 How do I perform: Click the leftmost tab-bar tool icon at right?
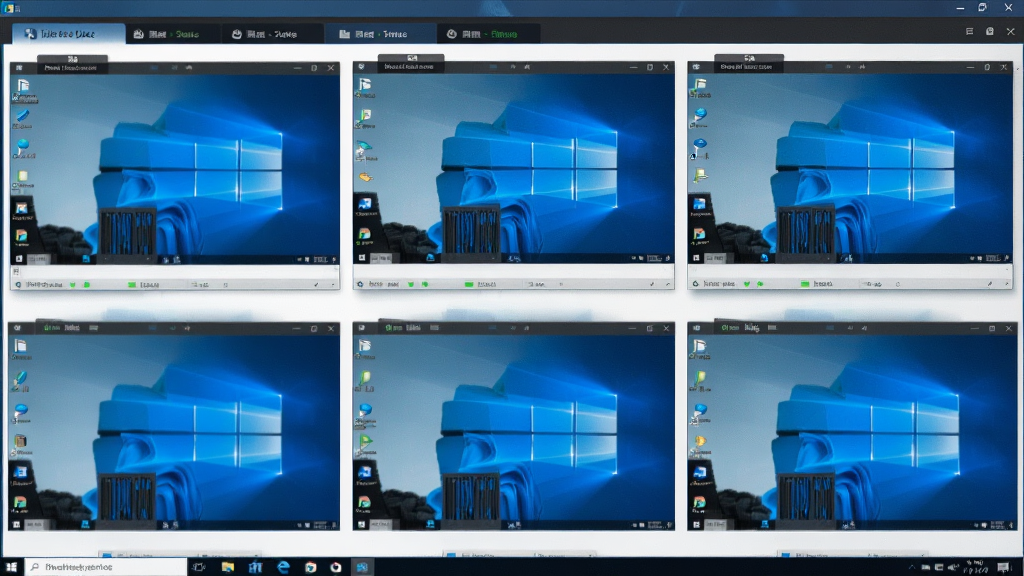(969, 31)
